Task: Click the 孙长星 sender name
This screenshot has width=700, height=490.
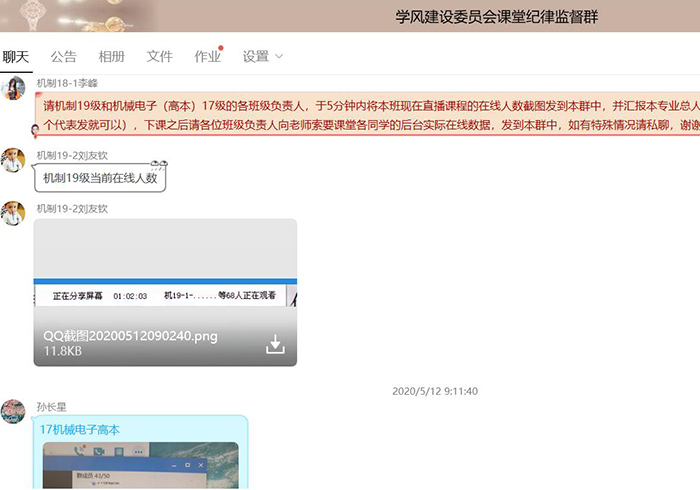Action: tap(53, 407)
